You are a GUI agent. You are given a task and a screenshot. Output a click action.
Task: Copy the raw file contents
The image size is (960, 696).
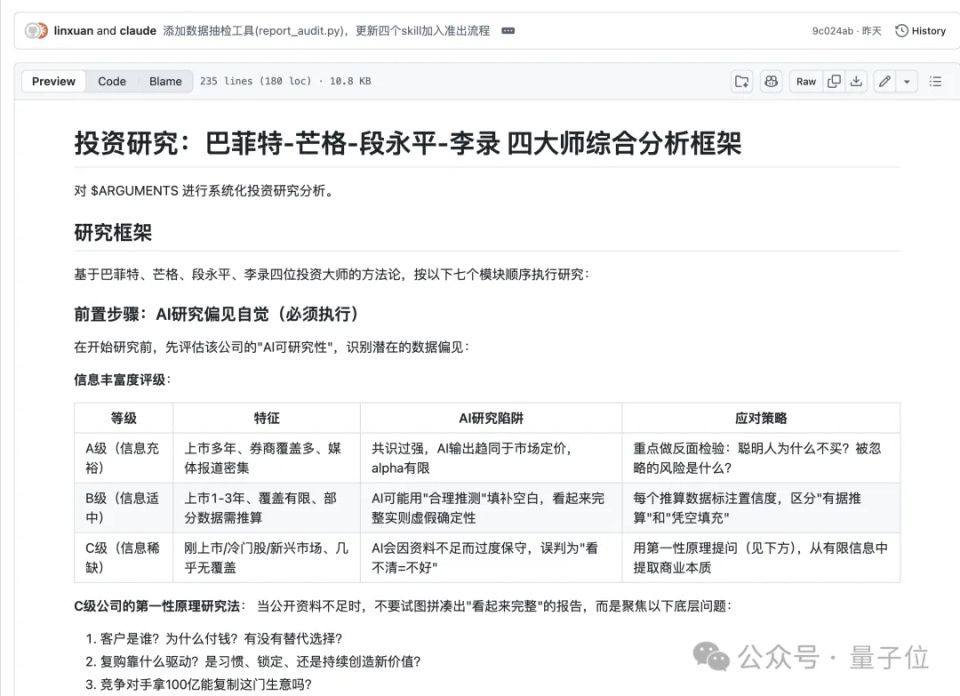point(835,81)
